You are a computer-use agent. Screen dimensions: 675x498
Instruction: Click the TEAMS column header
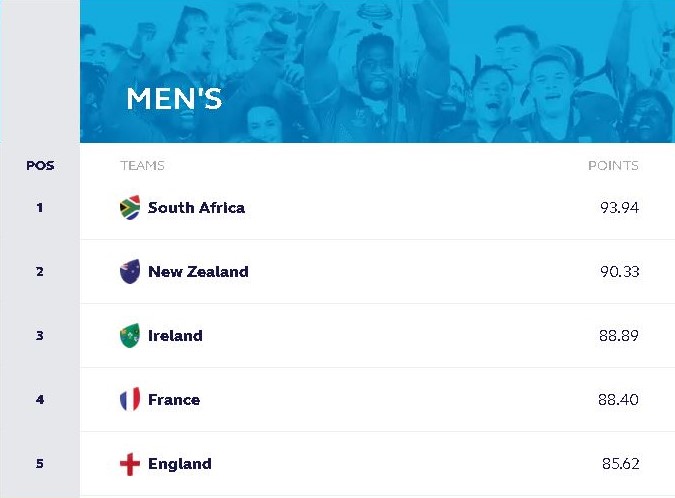point(142,165)
